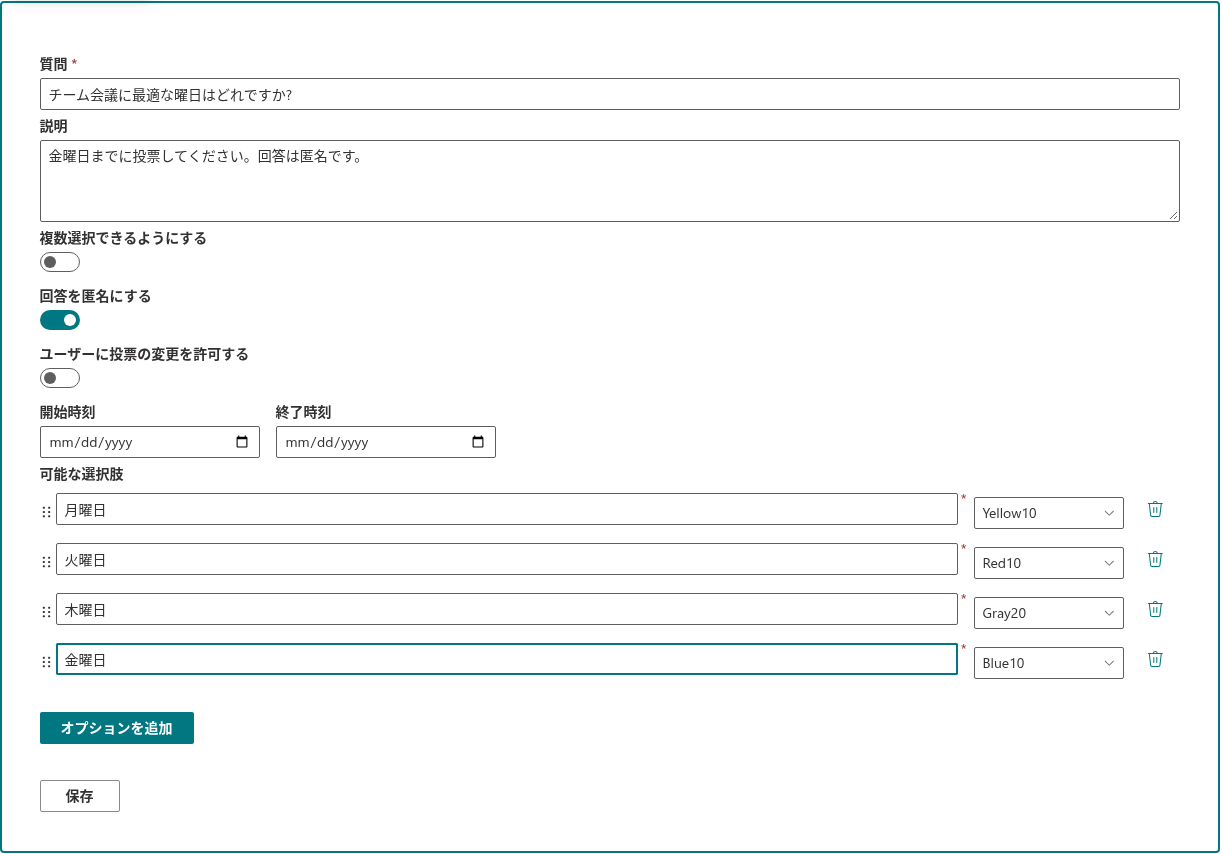Viewport: 1222px width, 854px height.
Task: Click the reorder handle beside 火曜日
Action: 46,562
